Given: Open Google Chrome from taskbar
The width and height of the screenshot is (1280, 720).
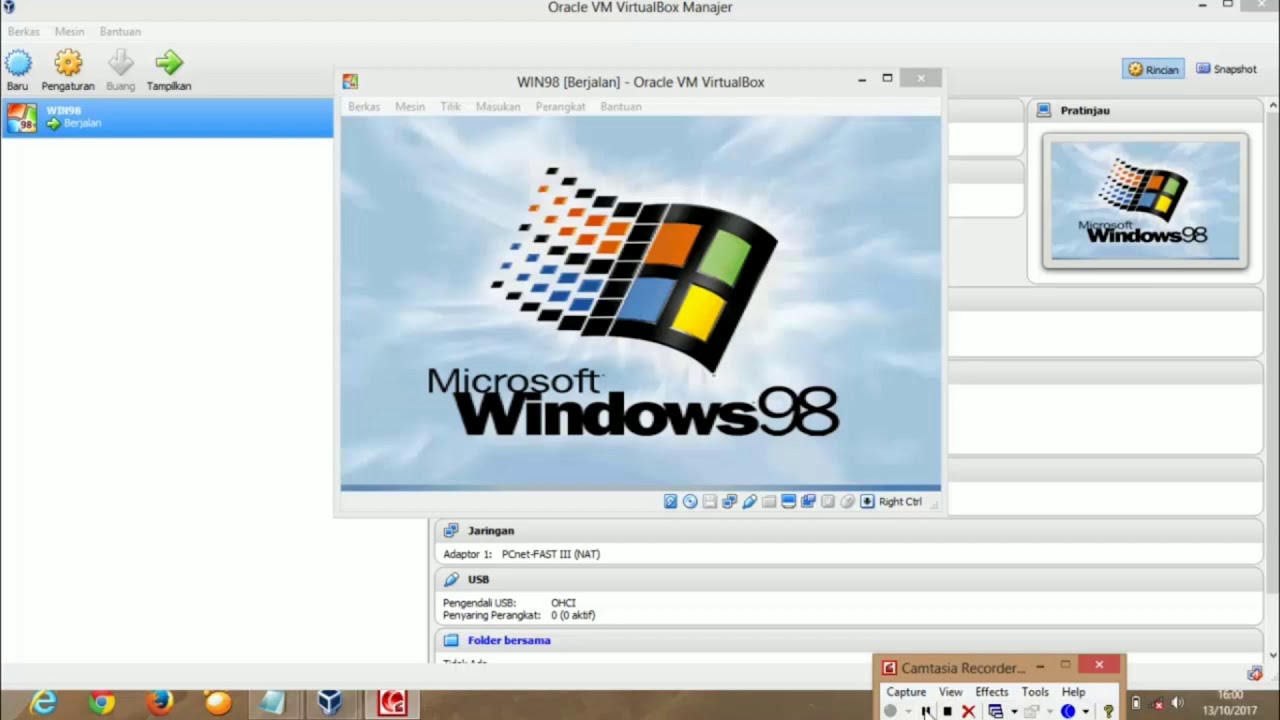Looking at the screenshot, I should (x=101, y=704).
